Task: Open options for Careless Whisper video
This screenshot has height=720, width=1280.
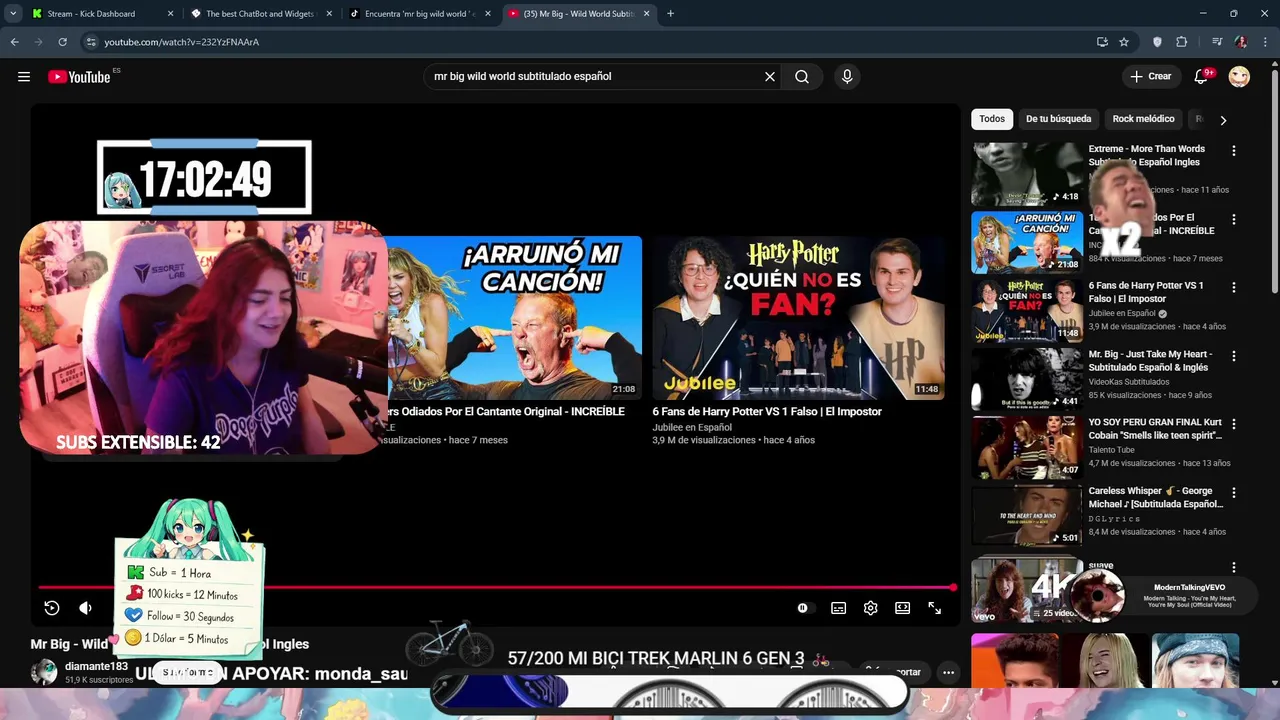Action: pyautogui.click(x=1233, y=493)
